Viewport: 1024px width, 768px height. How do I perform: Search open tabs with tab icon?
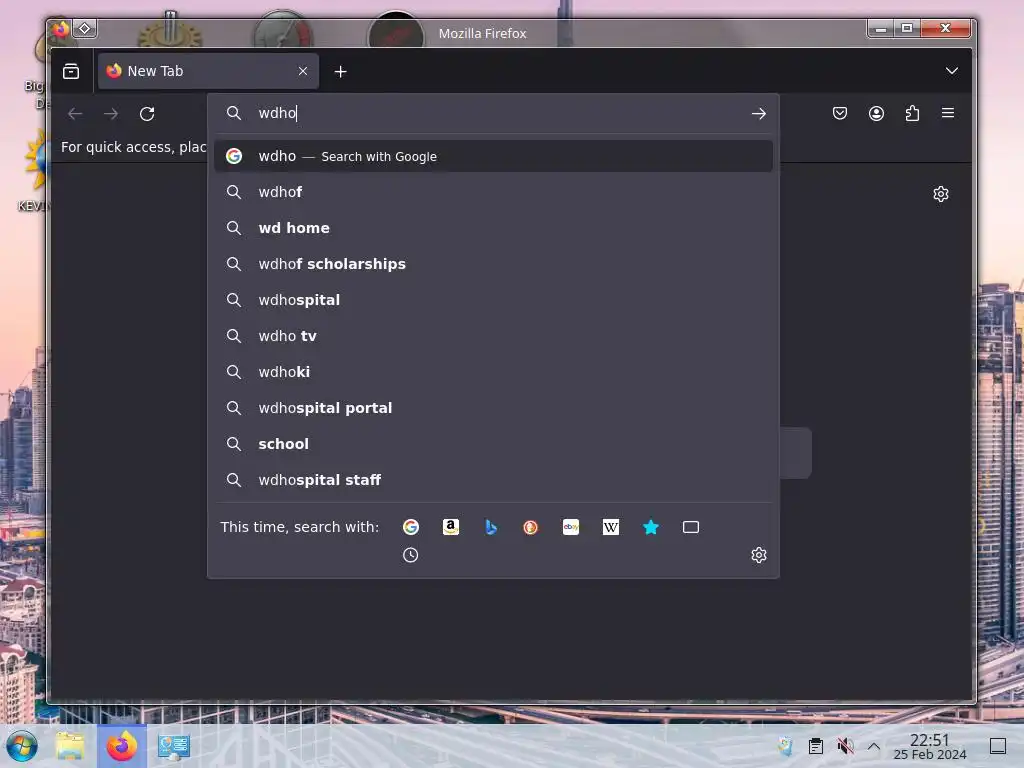point(691,527)
